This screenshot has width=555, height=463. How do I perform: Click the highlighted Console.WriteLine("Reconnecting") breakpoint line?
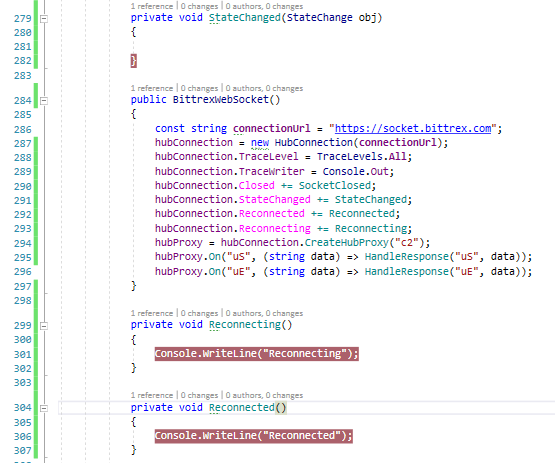tap(257, 354)
